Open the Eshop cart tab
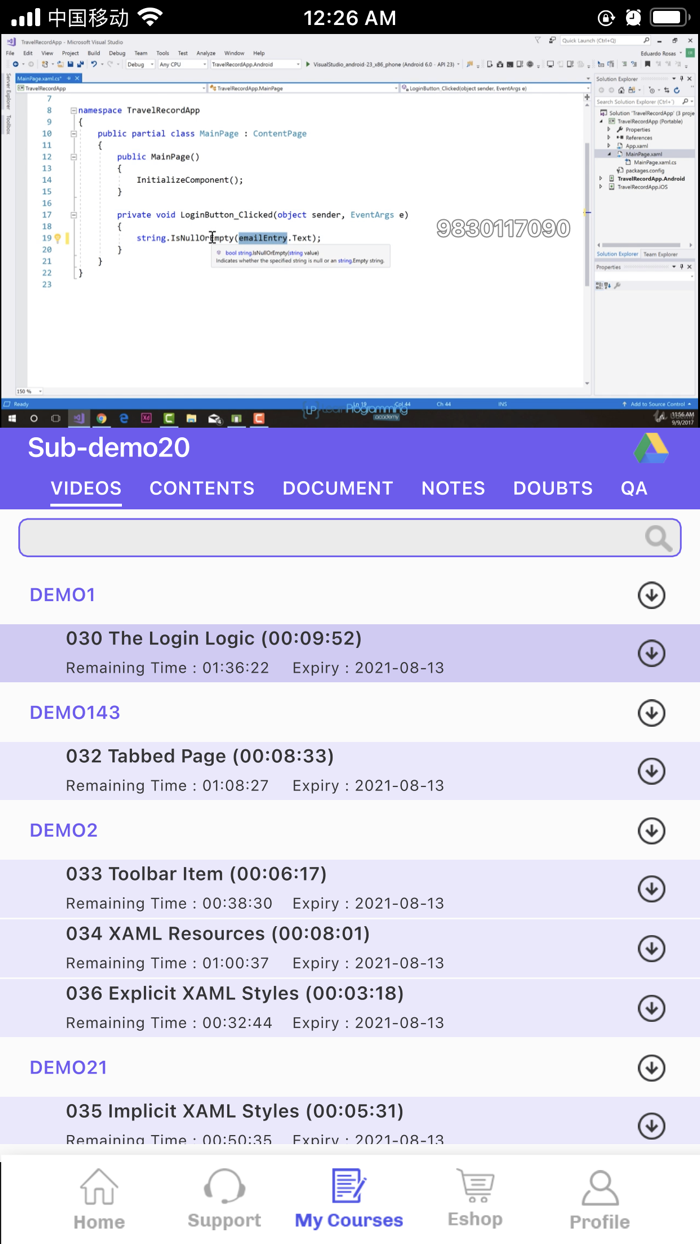 tap(475, 1200)
